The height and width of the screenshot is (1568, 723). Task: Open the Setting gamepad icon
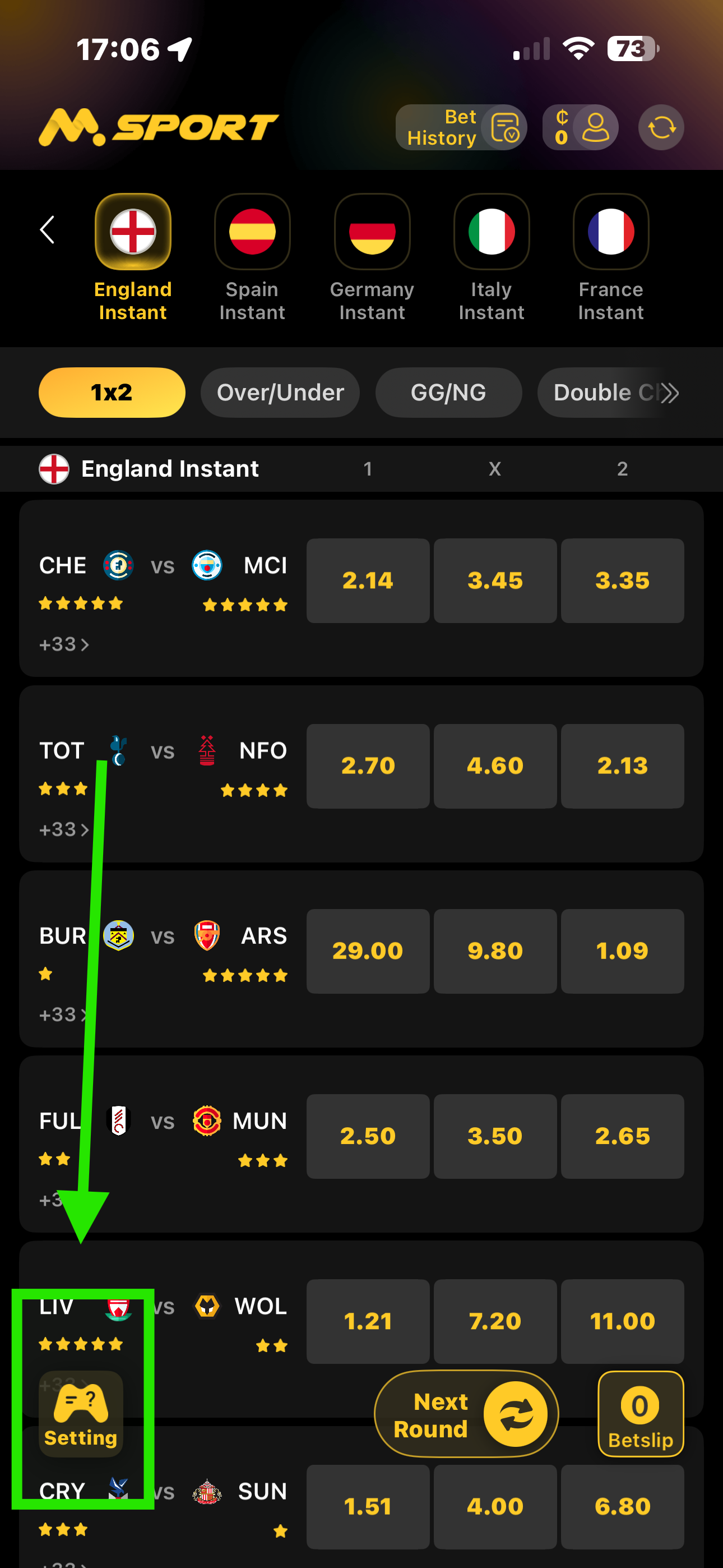(x=81, y=1412)
